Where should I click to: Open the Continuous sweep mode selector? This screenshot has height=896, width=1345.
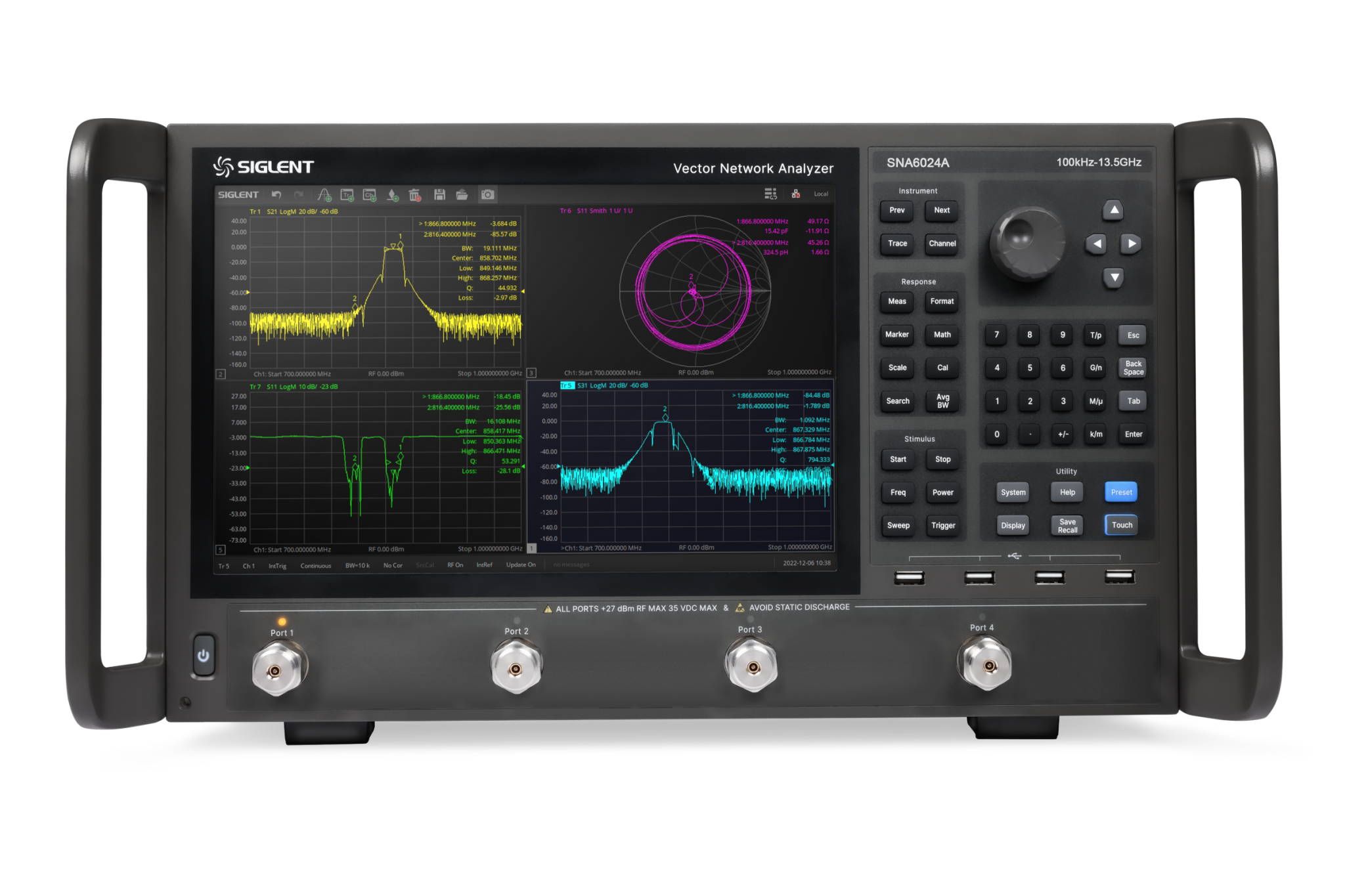pos(316,566)
